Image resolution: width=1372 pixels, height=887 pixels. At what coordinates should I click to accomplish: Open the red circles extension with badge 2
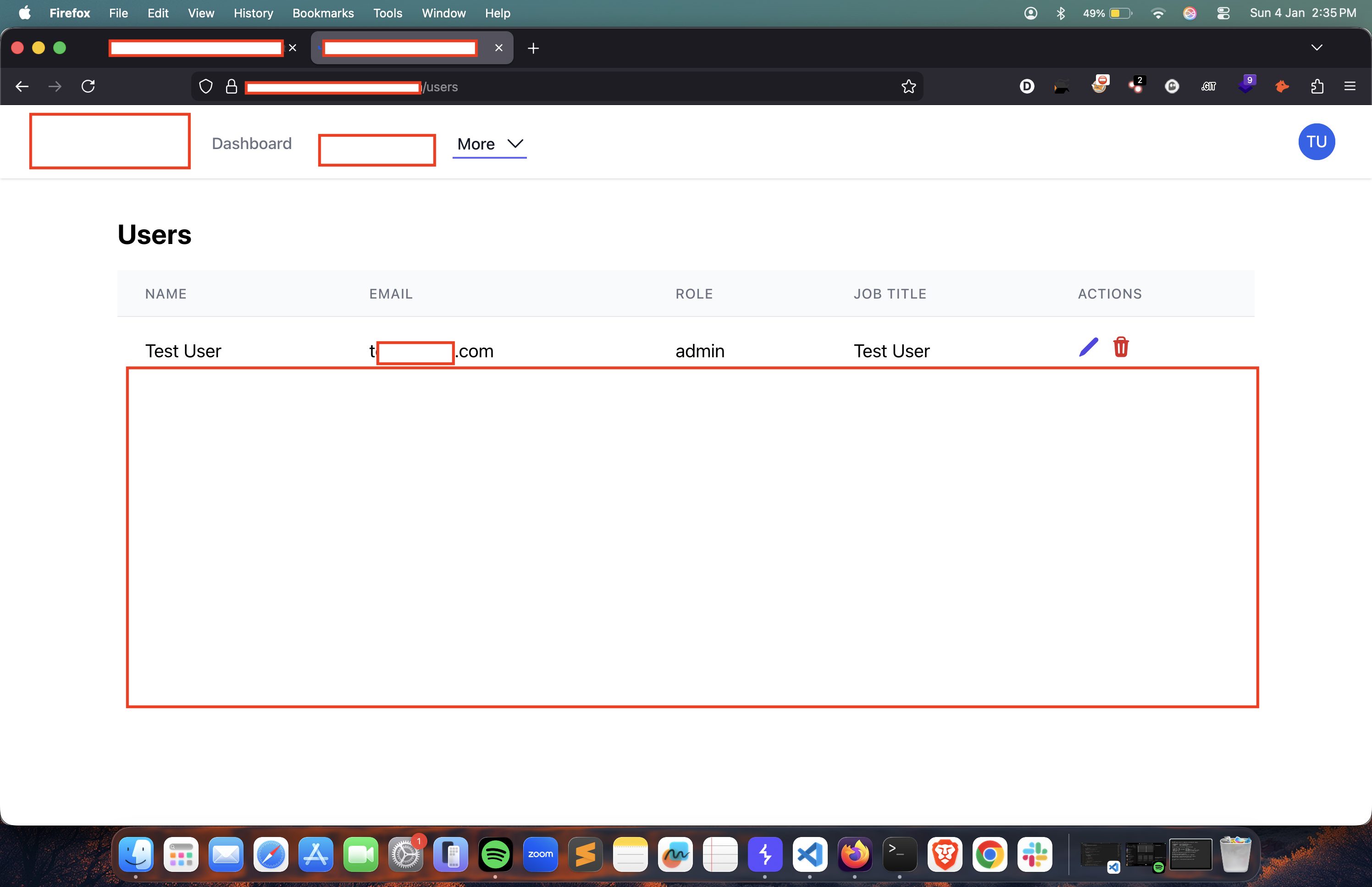[1136, 85]
